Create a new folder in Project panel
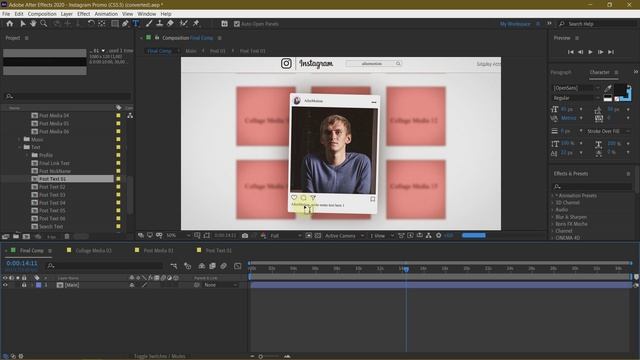 pos(16,236)
